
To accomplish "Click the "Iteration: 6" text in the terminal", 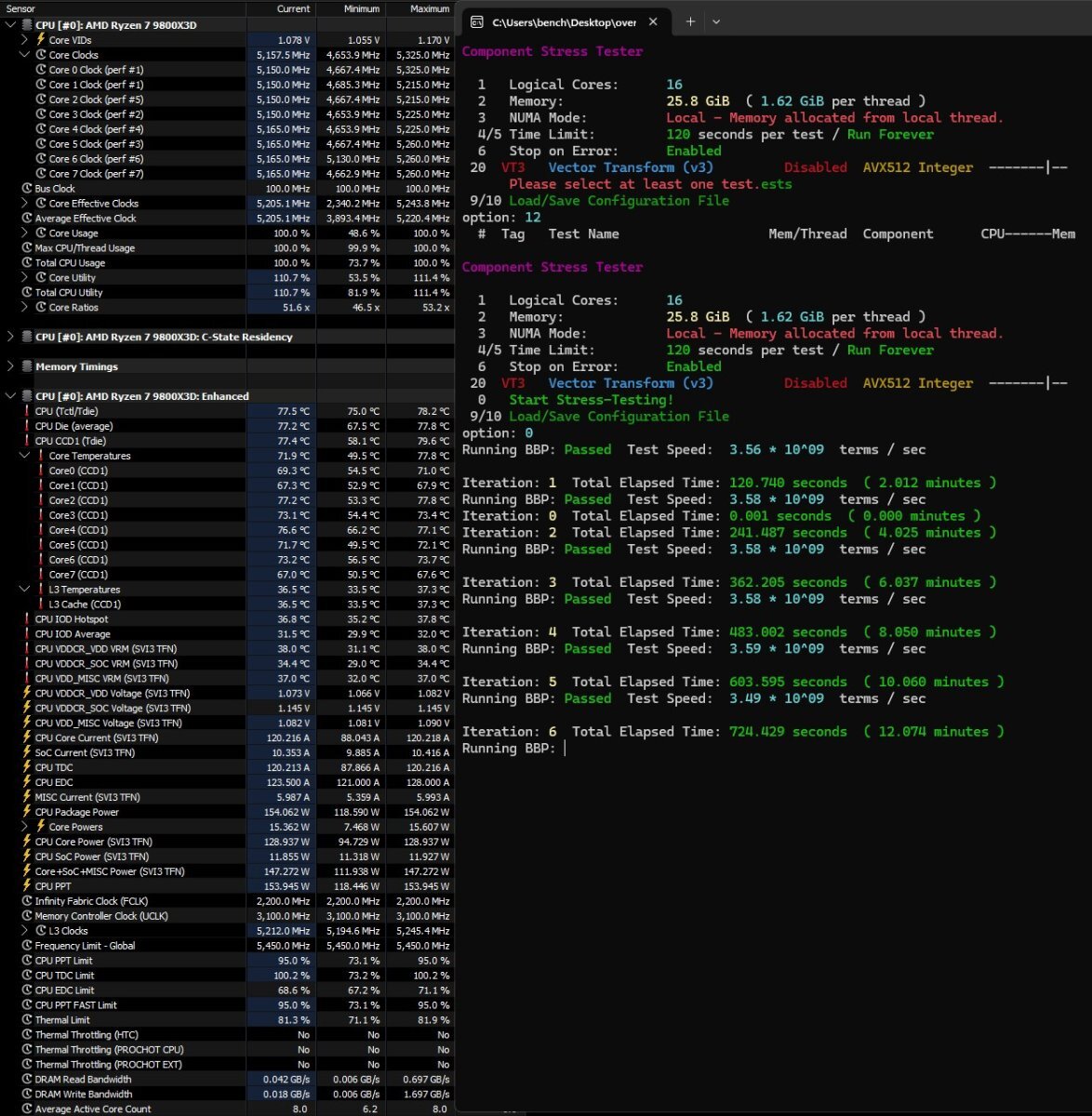I will 509,732.
